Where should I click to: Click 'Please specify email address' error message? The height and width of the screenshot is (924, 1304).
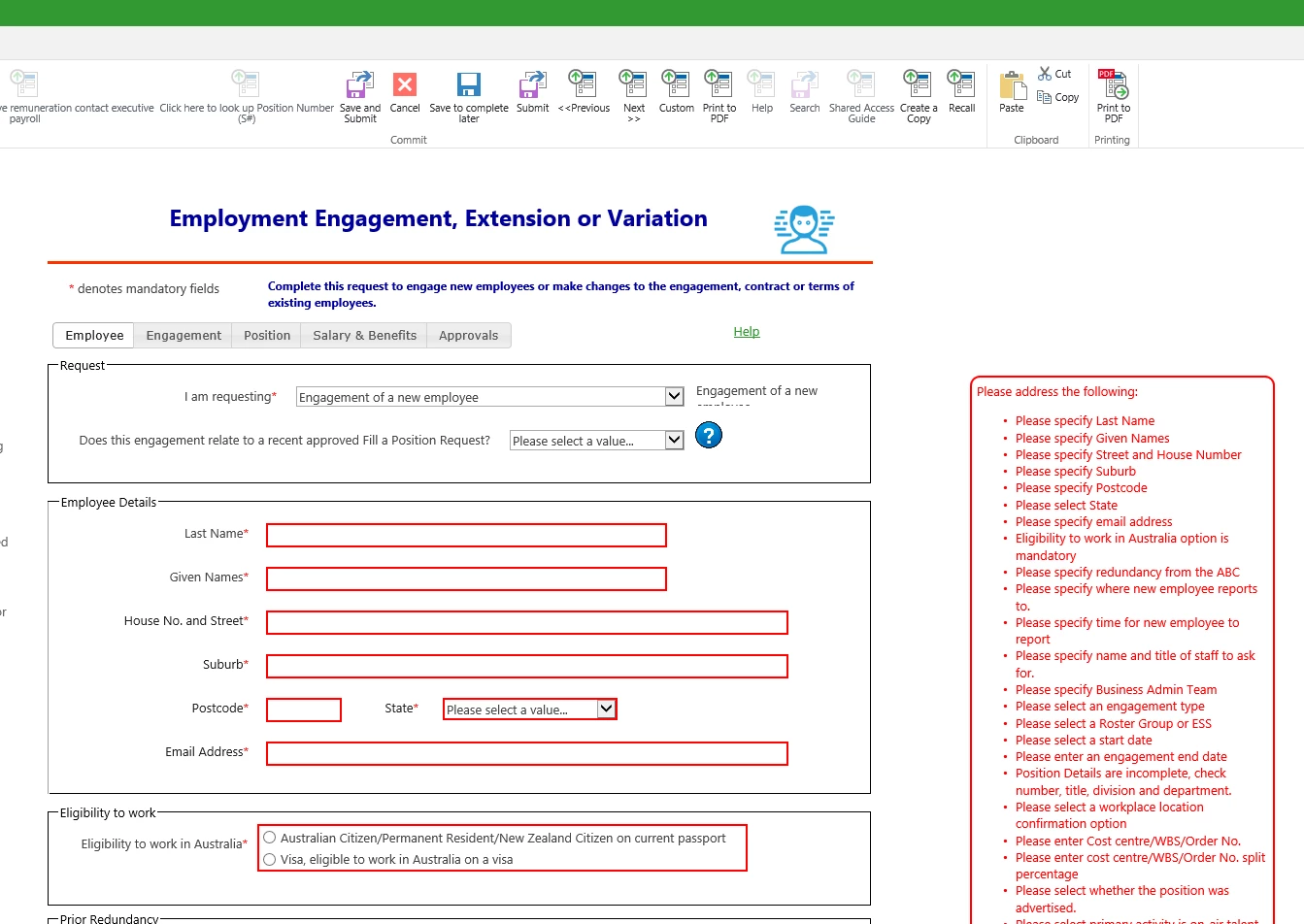(x=1093, y=521)
